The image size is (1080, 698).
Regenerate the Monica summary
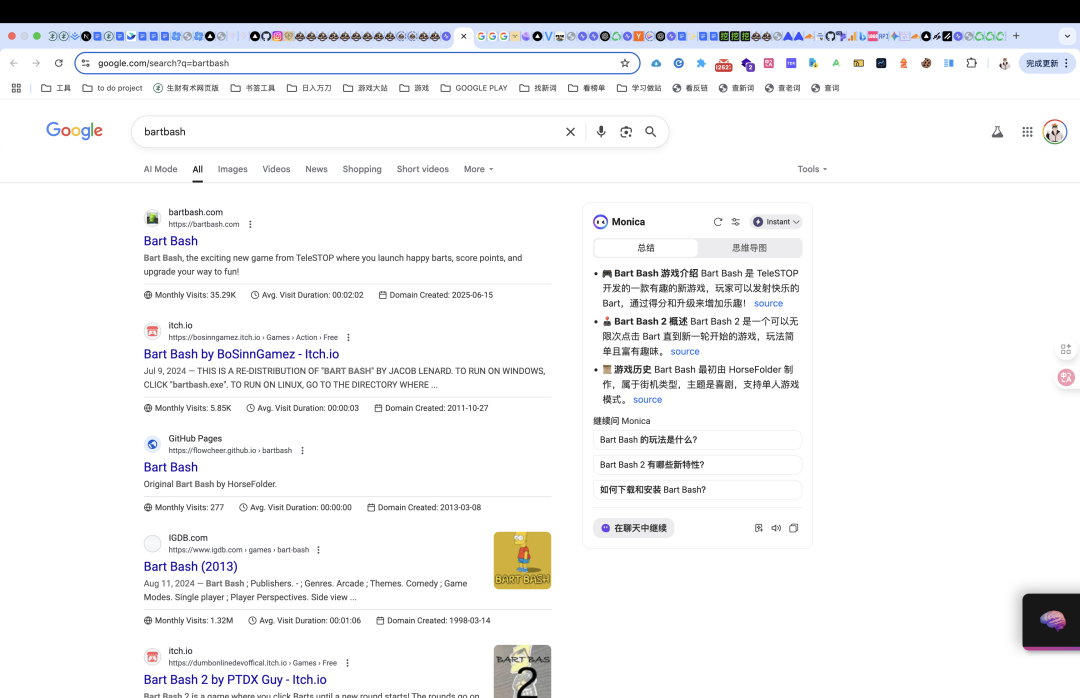tap(718, 222)
